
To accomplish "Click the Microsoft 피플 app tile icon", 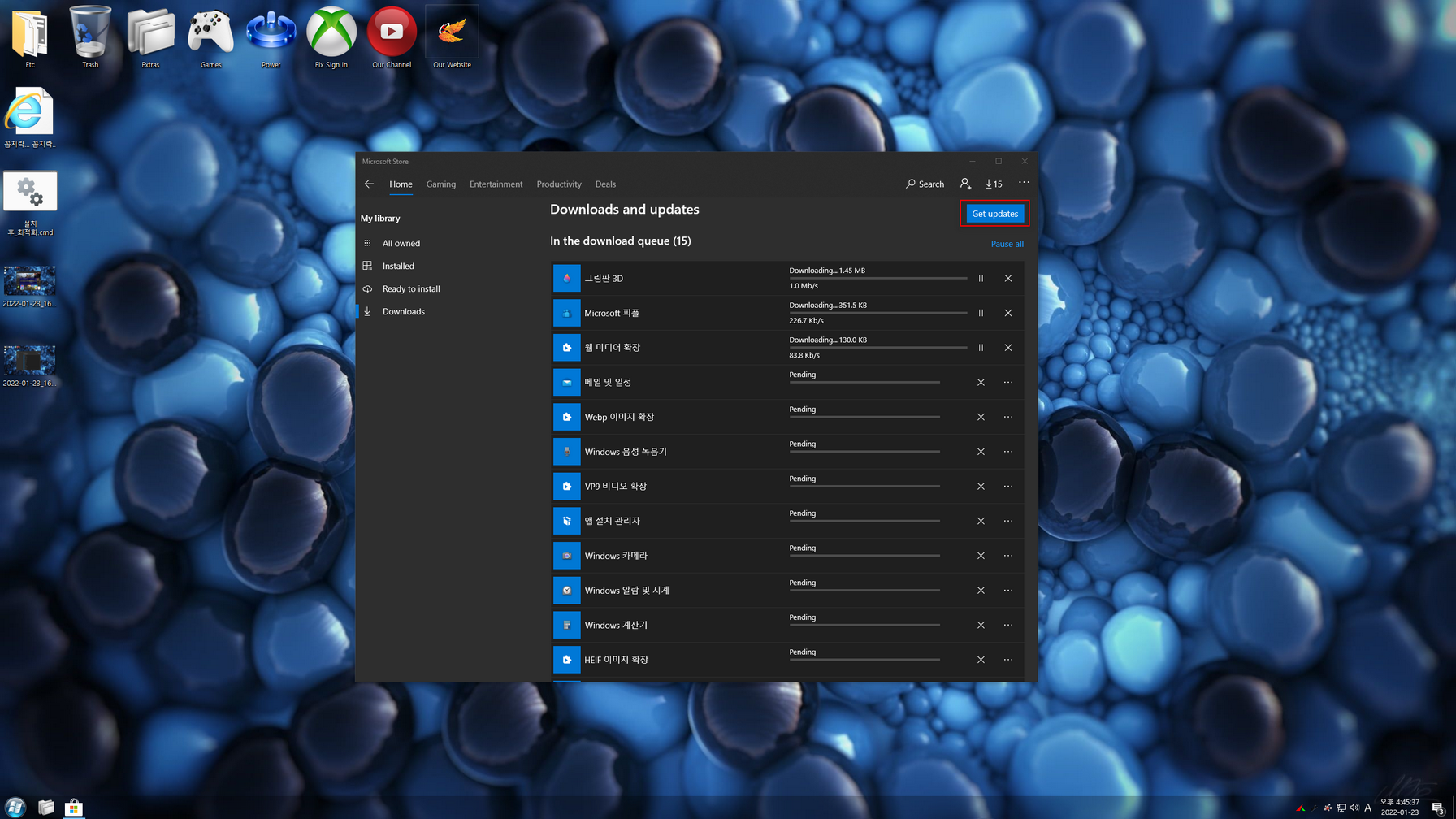I will click(567, 313).
